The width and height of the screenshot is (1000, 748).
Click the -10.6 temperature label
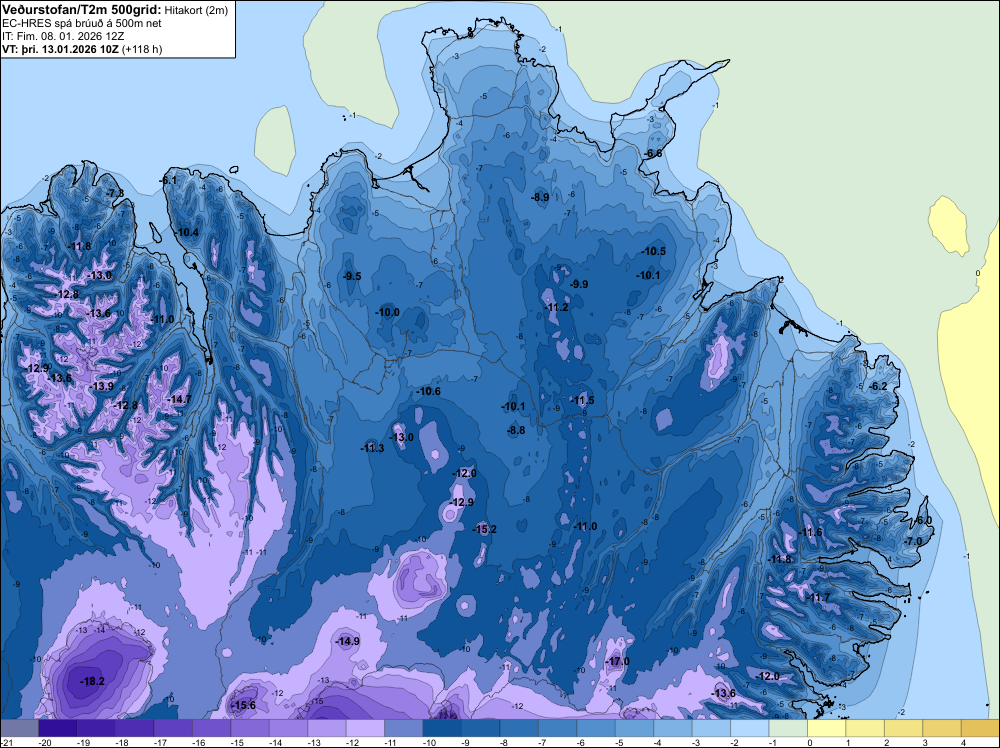coord(428,391)
